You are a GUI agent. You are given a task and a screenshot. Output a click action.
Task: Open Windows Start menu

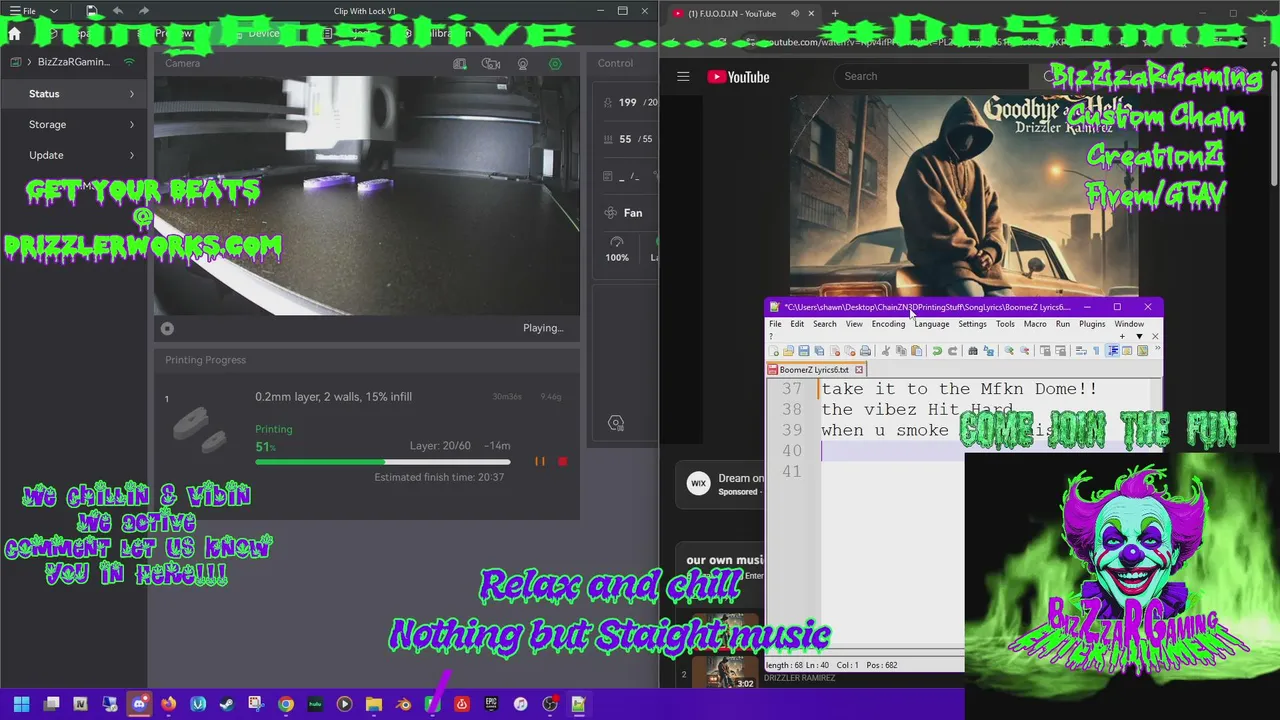[x=21, y=704]
